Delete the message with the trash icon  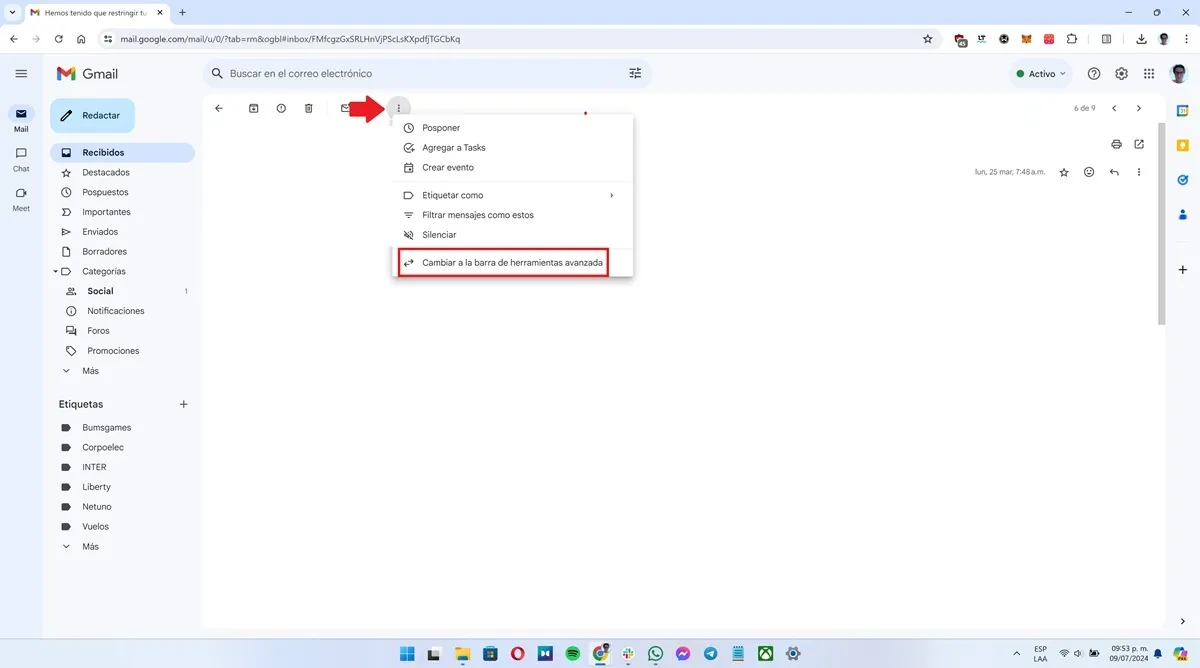point(308,108)
